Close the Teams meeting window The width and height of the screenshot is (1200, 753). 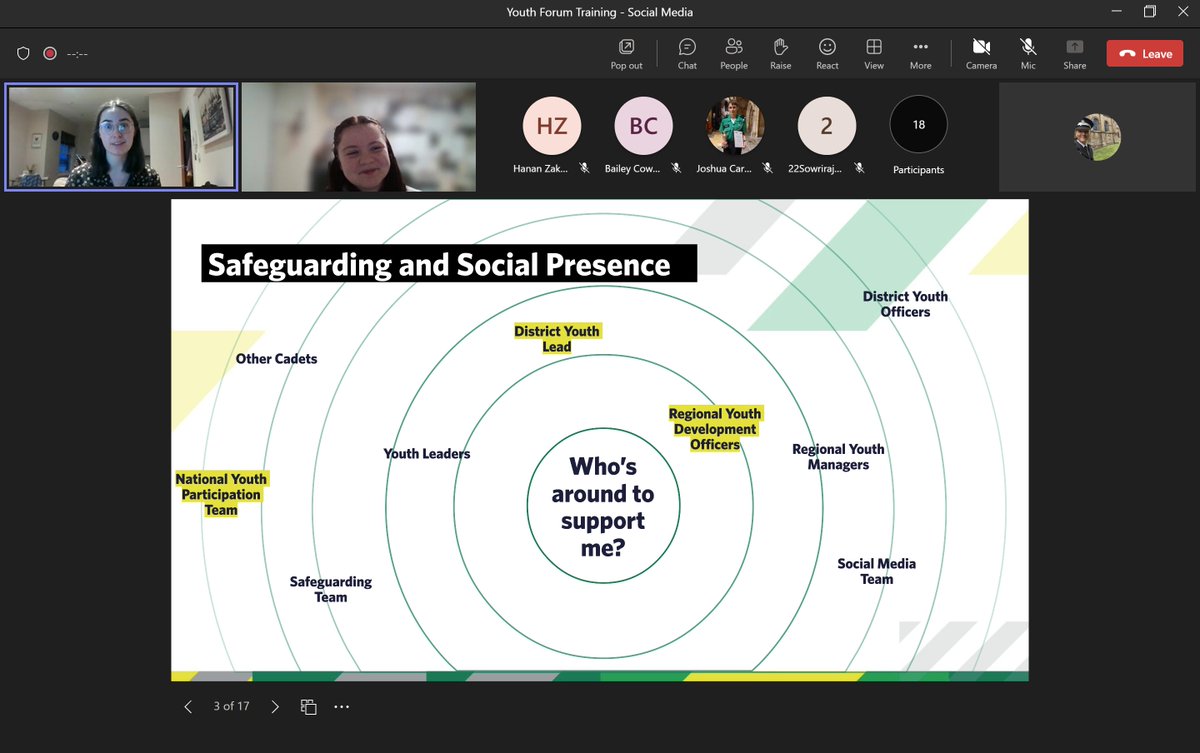1183,12
